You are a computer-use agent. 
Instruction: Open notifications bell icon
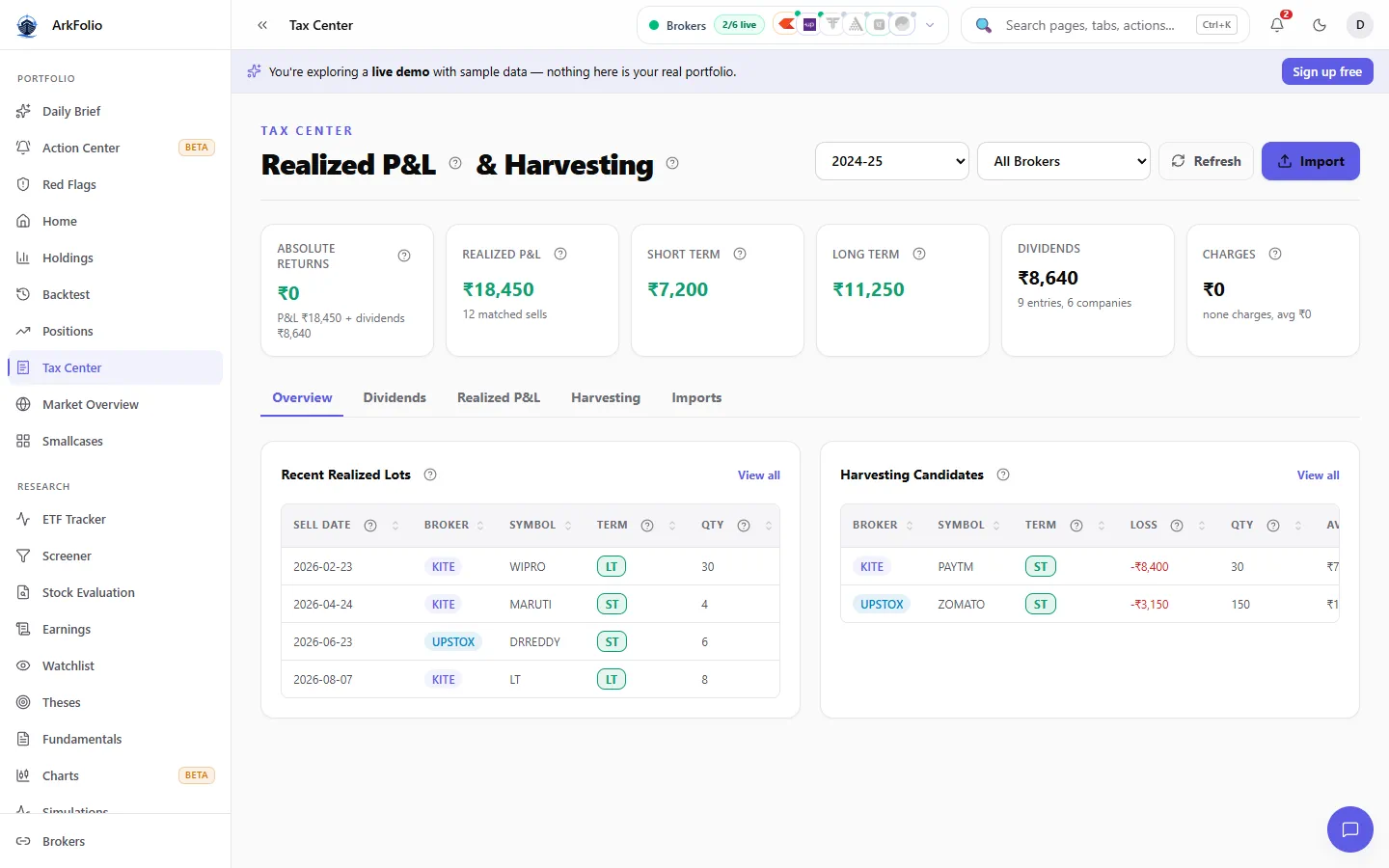tap(1277, 25)
